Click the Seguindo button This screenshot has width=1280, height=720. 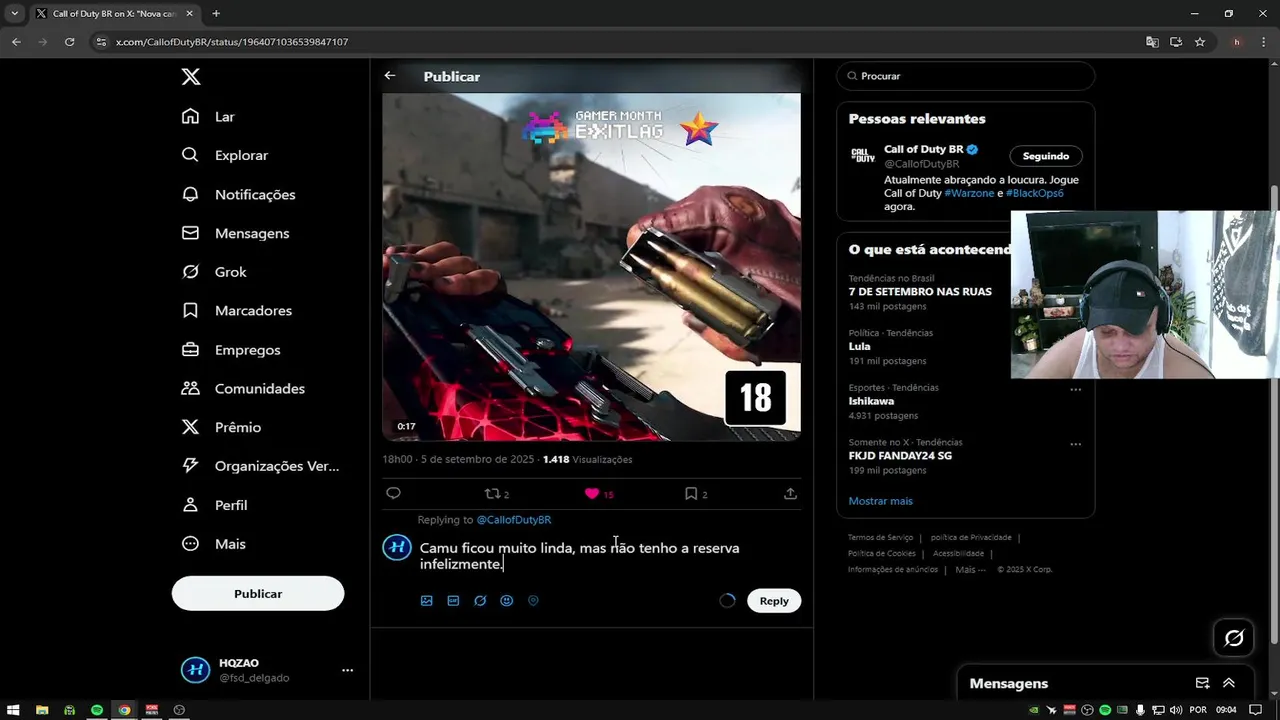pos(1046,156)
